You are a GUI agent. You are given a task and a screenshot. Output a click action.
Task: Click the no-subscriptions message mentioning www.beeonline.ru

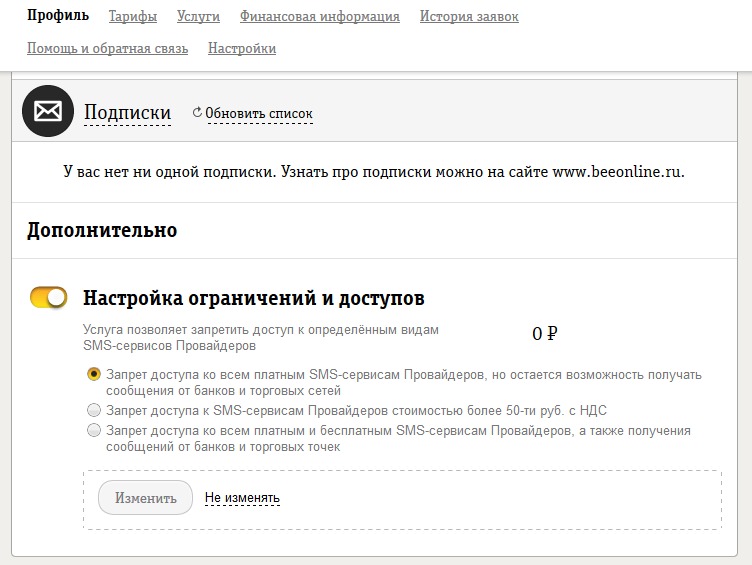click(374, 172)
